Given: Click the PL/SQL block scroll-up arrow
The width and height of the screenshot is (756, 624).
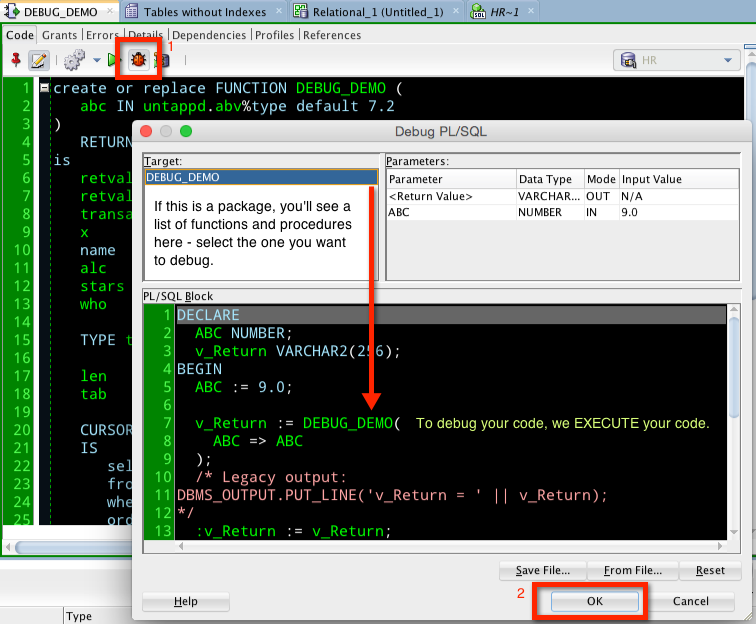Looking at the screenshot, I should 734,309.
